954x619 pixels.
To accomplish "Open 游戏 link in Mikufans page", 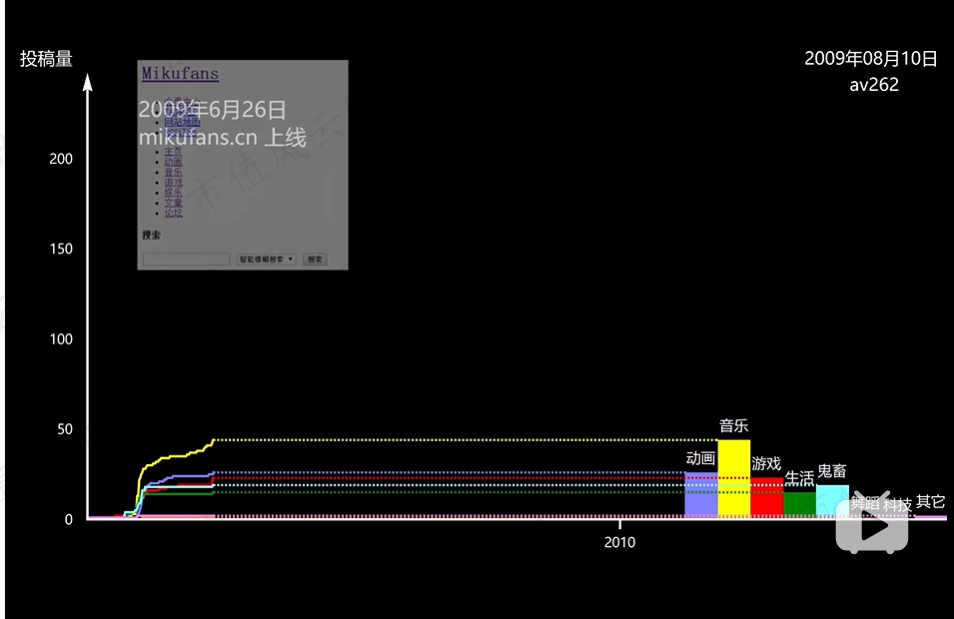I will pyautogui.click(x=173, y=183).
